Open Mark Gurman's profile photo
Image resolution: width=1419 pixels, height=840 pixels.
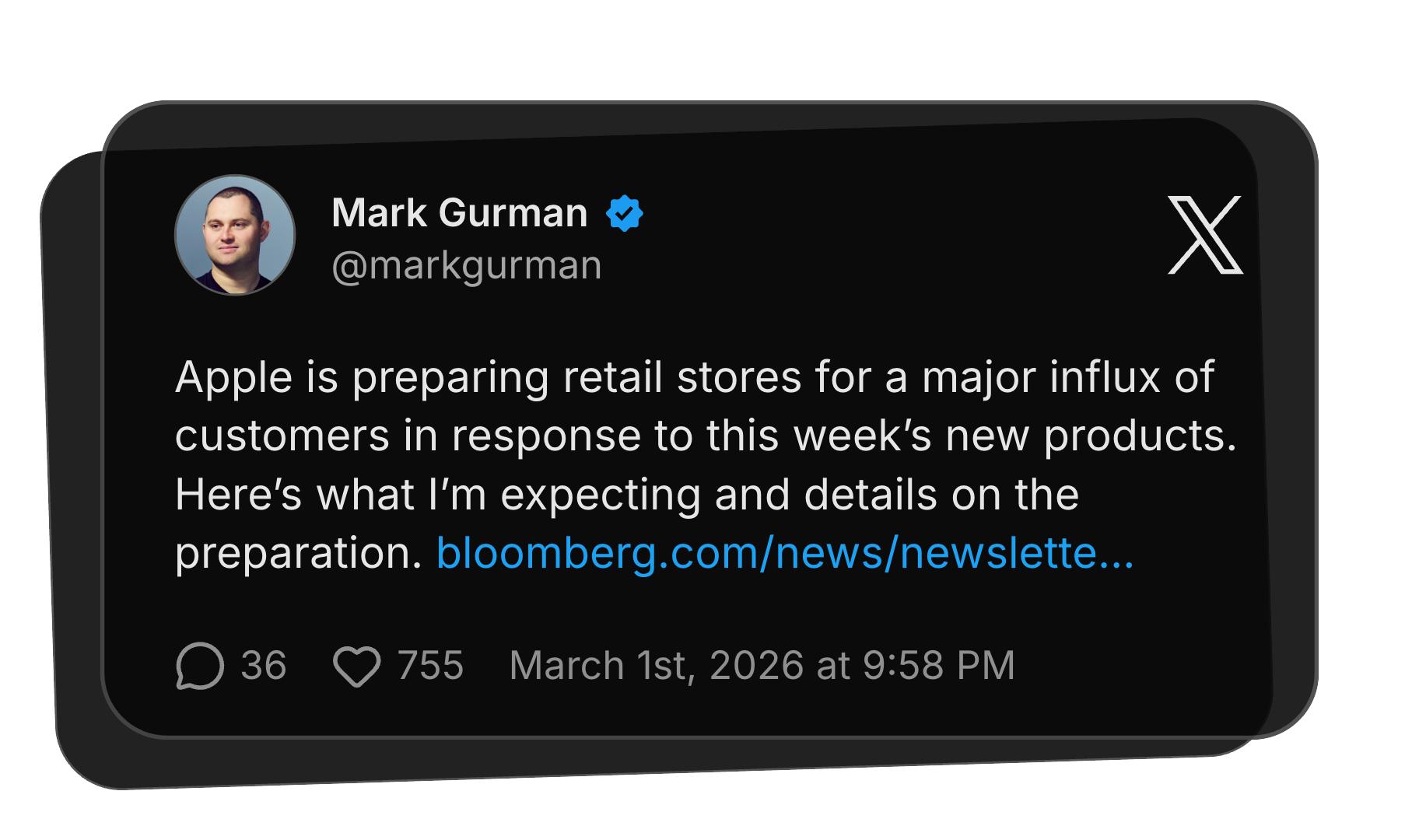coord(235,235)
